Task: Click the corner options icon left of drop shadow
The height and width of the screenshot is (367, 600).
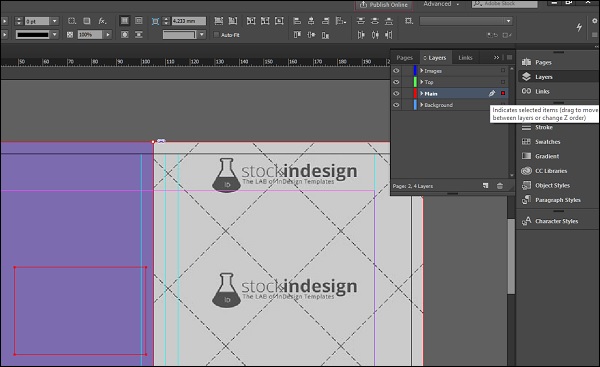Action: [72, 21]
